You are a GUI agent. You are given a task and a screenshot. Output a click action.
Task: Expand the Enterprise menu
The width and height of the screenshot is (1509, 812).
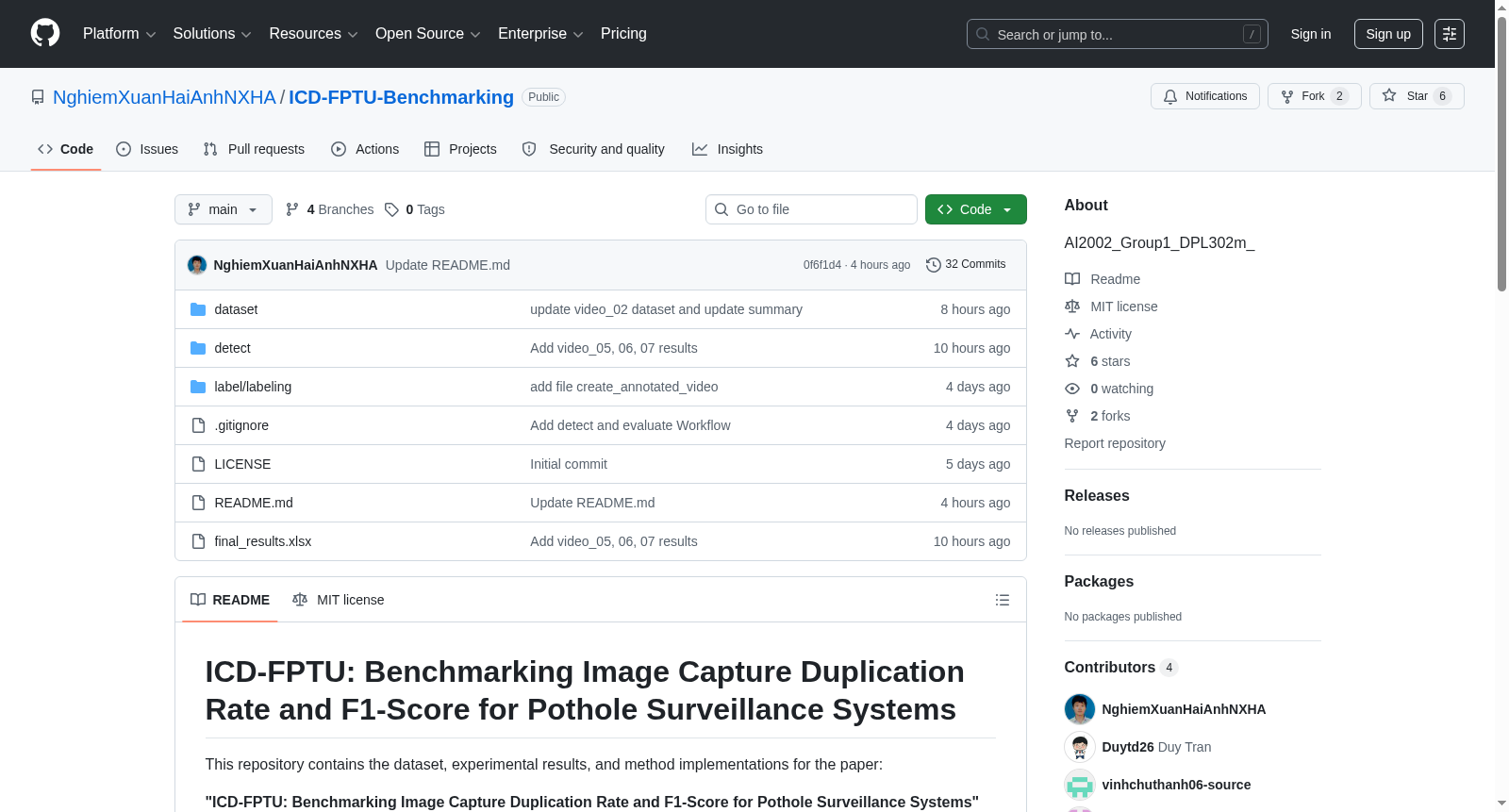coord(540,34)
